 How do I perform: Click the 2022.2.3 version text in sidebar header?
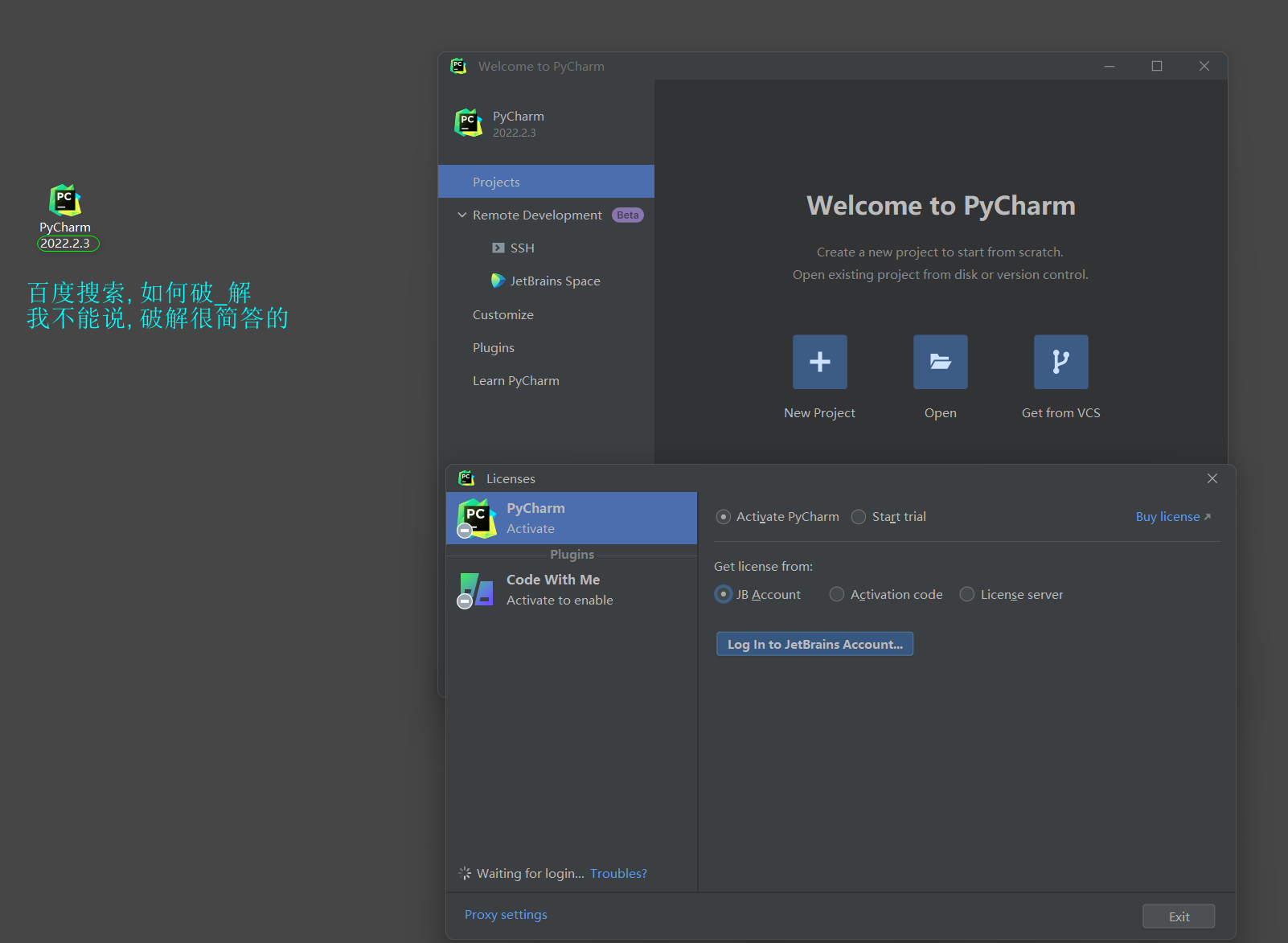pyautogui.click(x=514, y=133)
